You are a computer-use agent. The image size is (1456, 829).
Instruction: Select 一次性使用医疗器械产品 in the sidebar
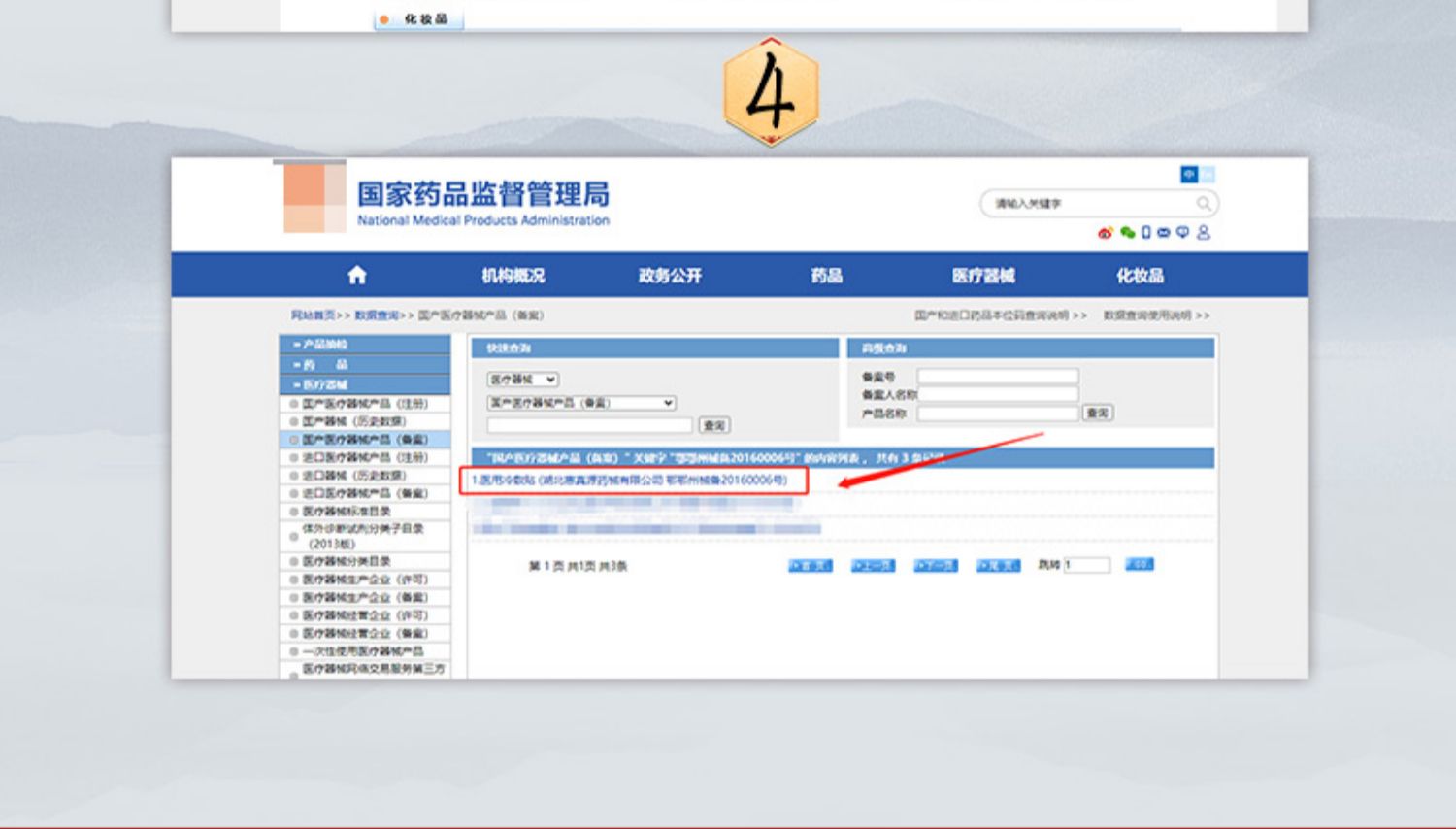pos(365,651)
